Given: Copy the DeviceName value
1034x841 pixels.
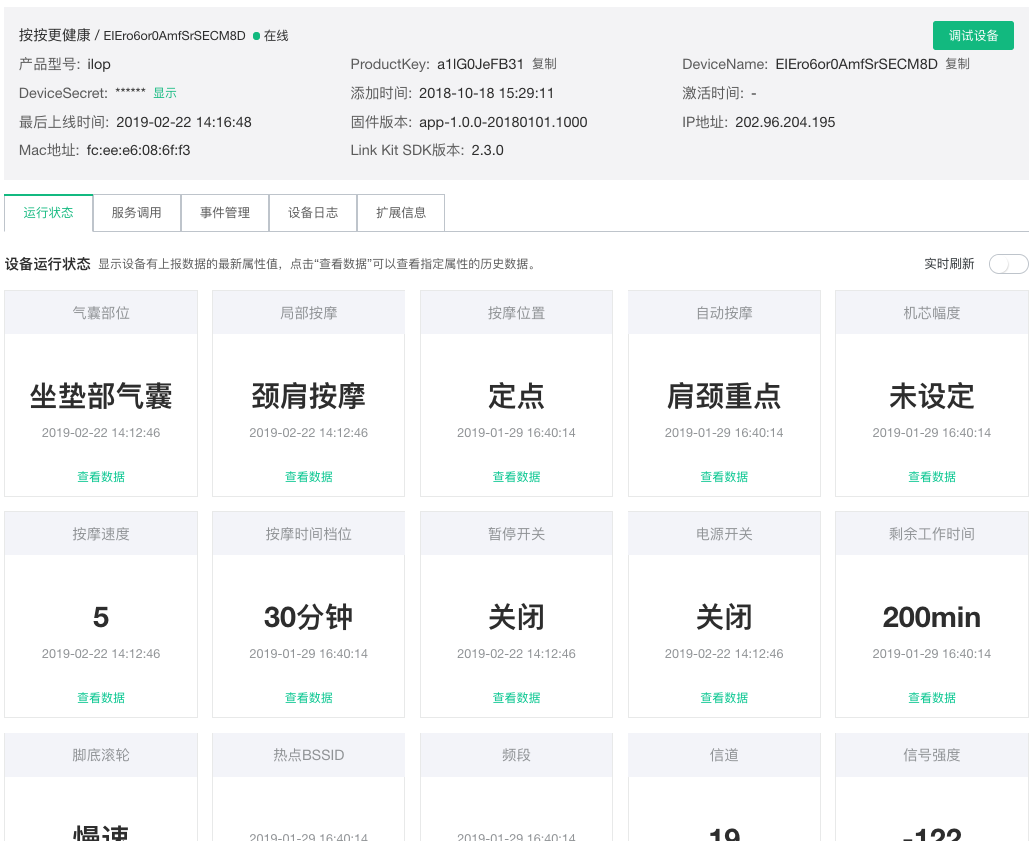Looking at the screenshot, I should tap(957, 64).
